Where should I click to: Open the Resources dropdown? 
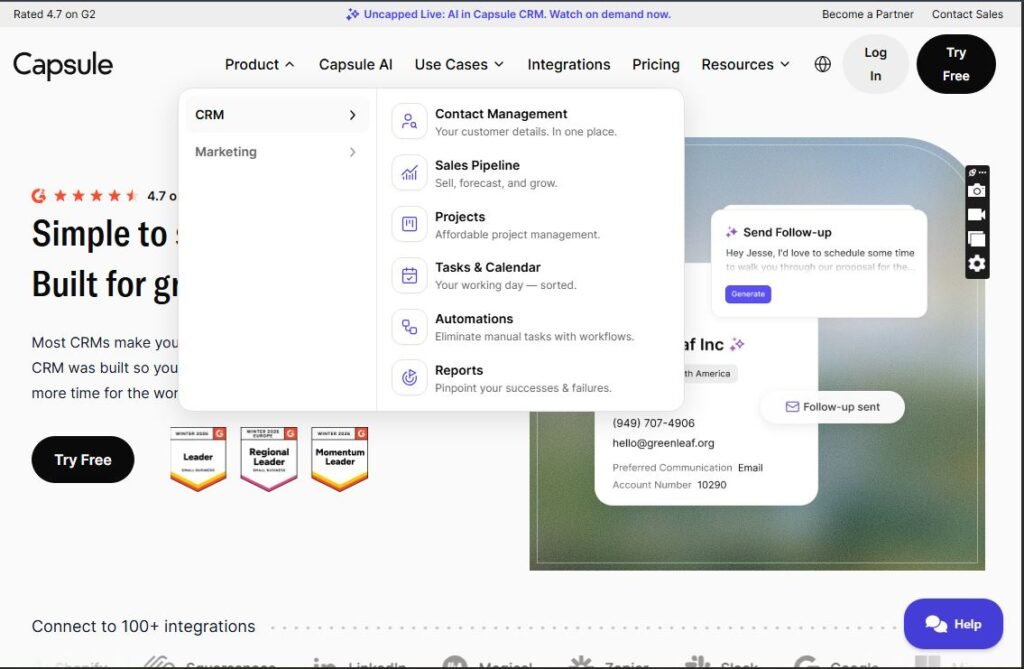tap(745, 63)
